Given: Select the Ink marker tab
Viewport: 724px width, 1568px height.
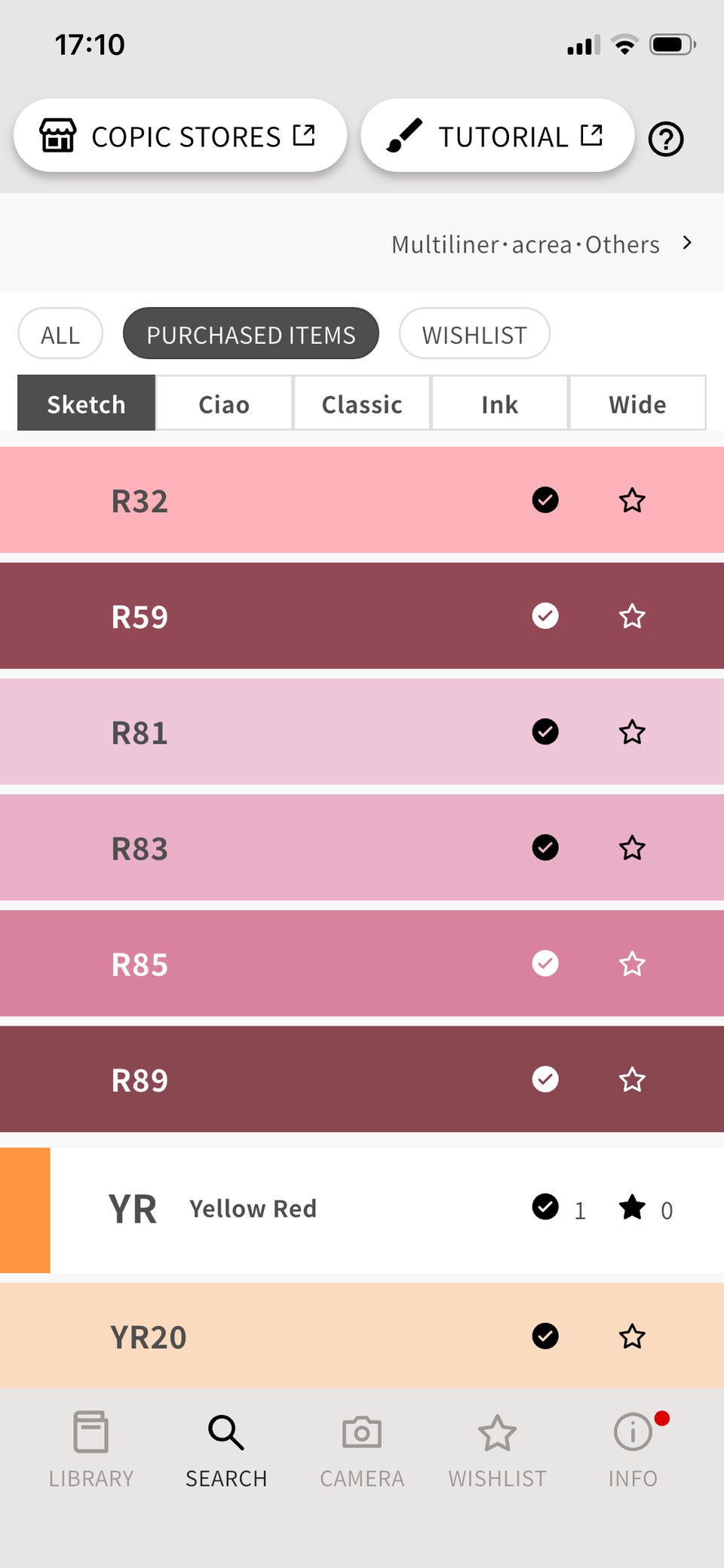Looking at the screenshot, I should 499,404.
